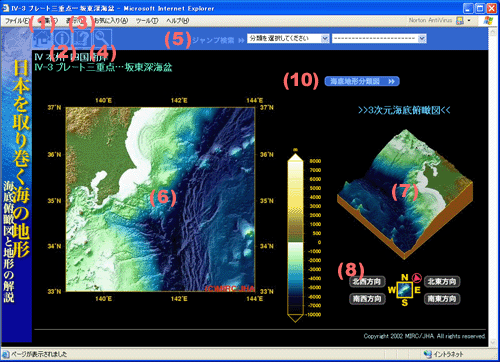
Task: Open the ファイル(F) menu
Action: [x=17, y=21]
